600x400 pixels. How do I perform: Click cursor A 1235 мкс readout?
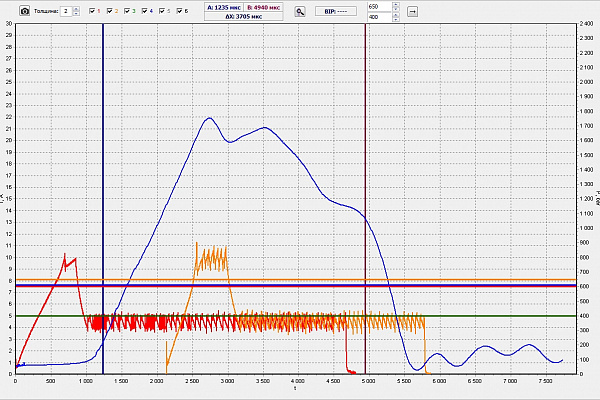click(224, 7)
